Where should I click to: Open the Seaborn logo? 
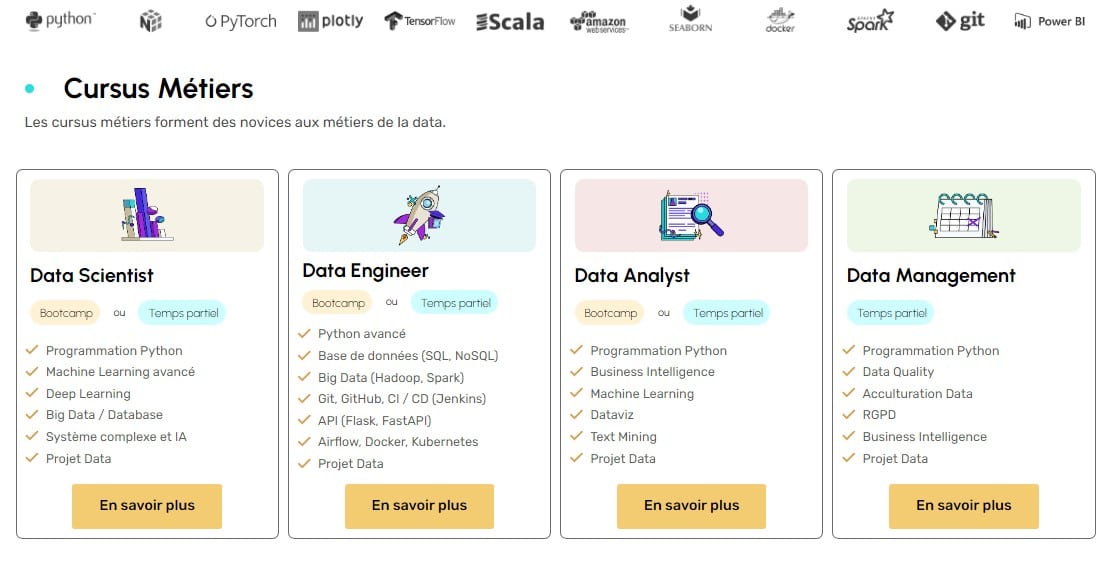(x=690, y=19)
